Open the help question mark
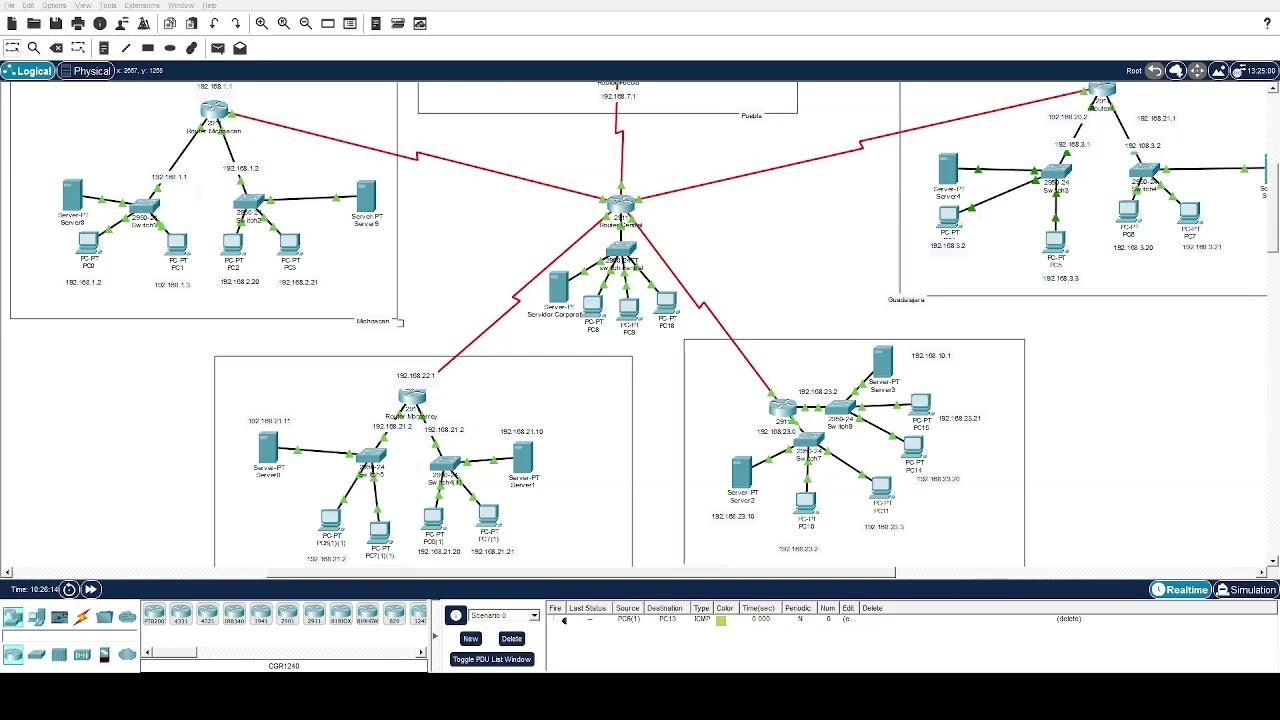This screenshot has height=720, width=1280. [x=1267, y=23]
